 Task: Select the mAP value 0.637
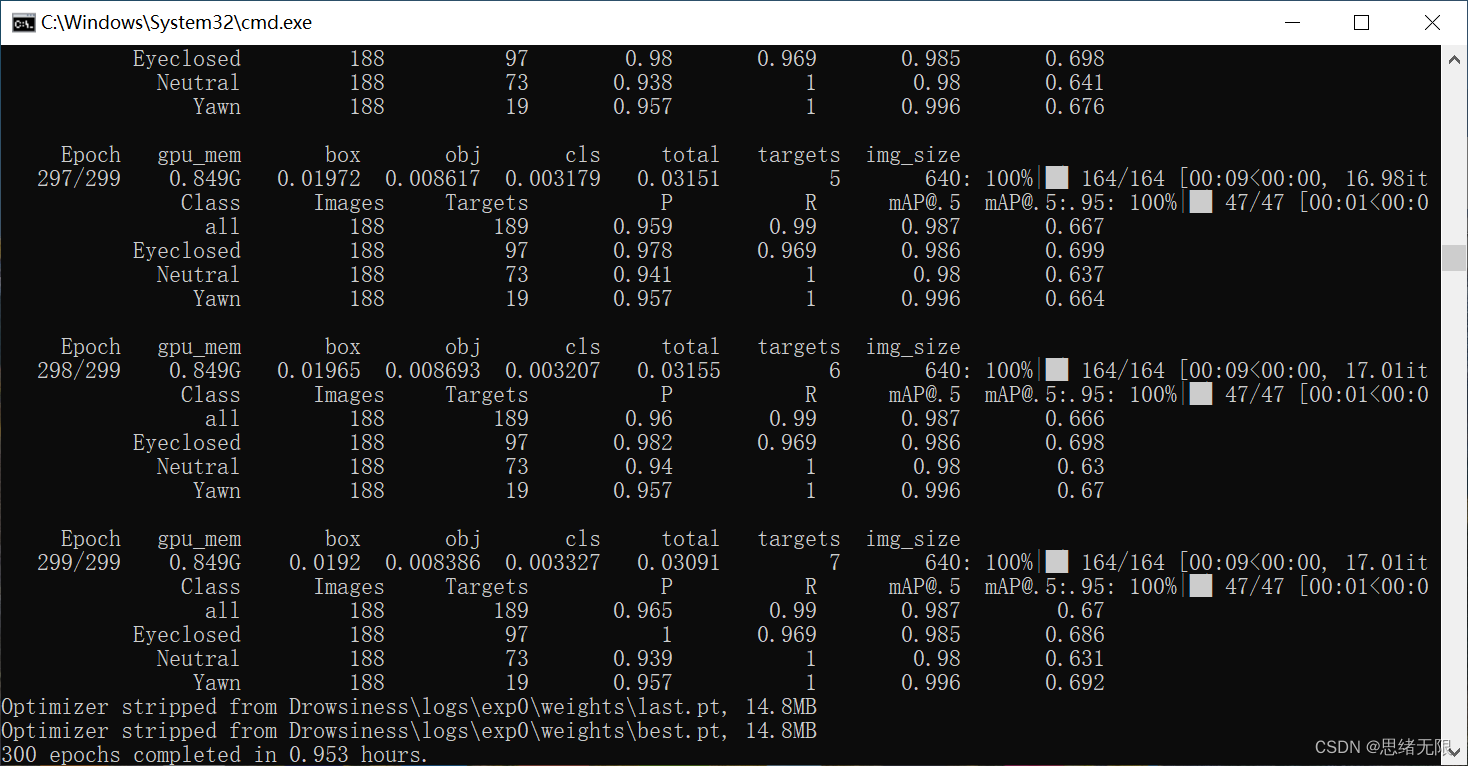point(1075,275)
